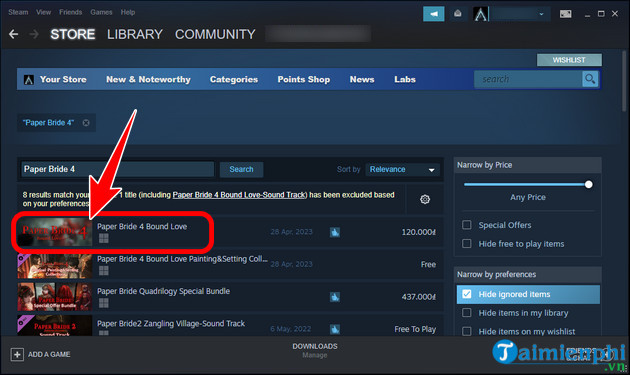Image resolution: width=630 pixels, height=375 pixels.
Task: Click the profile avatar in title bar
Action: coord(481,14)
